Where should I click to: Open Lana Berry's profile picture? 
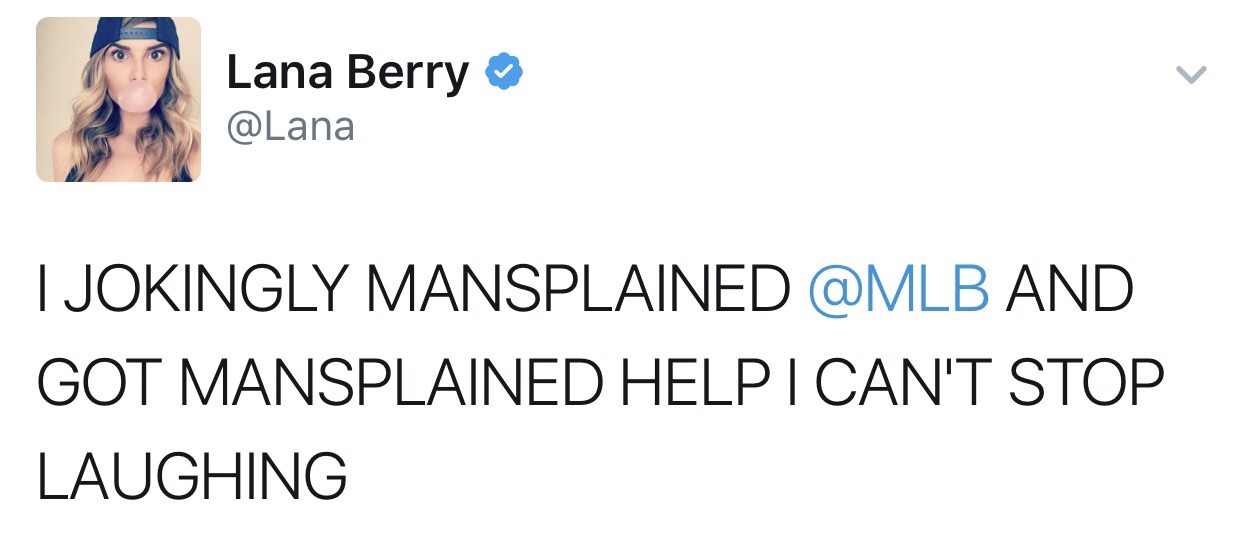pos(118,100)
